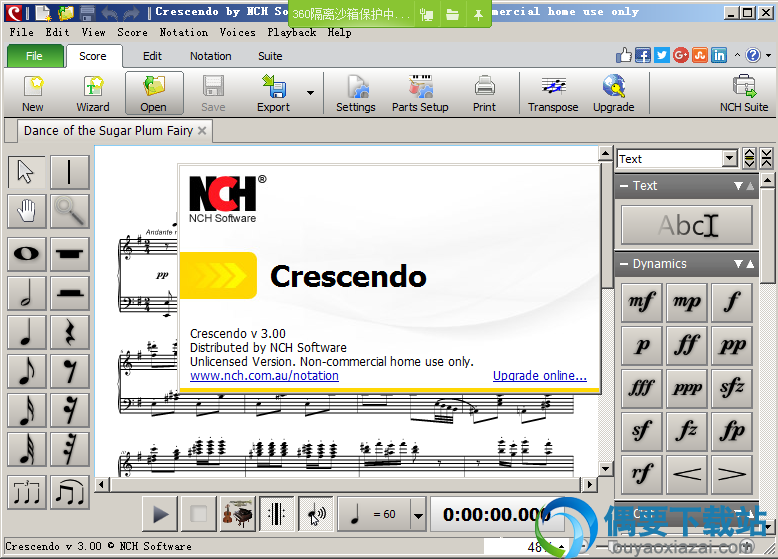
Task: Insert ppp dynamic marking
Action: pos(687,388)
